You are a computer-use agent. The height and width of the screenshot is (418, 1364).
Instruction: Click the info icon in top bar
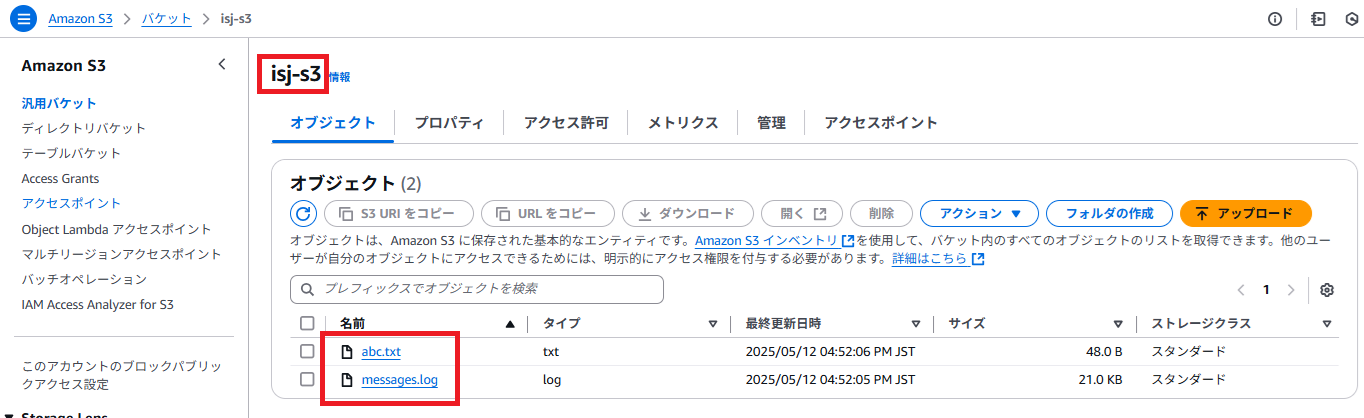point(1275,18)
